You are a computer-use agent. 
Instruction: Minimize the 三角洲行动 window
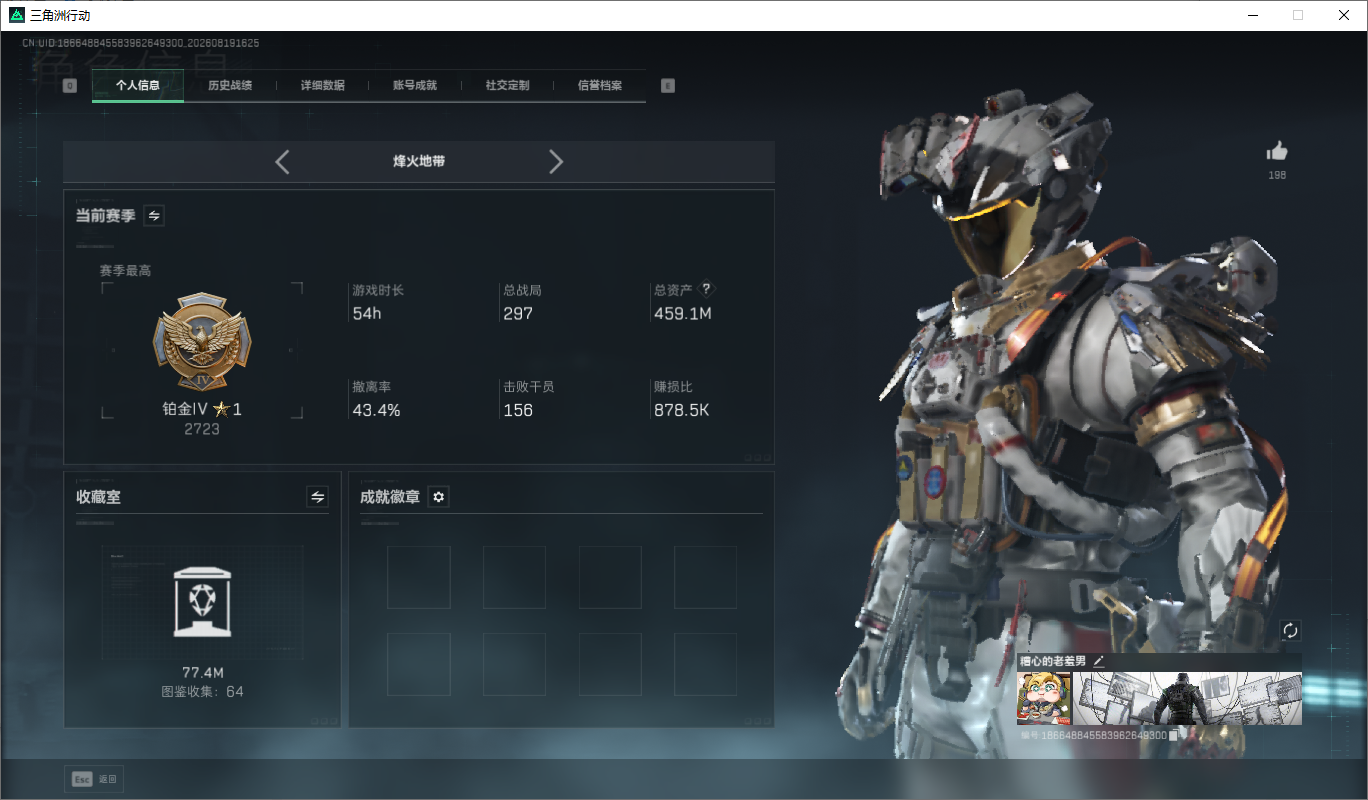pyautogui.click(x=1252, y=15)
